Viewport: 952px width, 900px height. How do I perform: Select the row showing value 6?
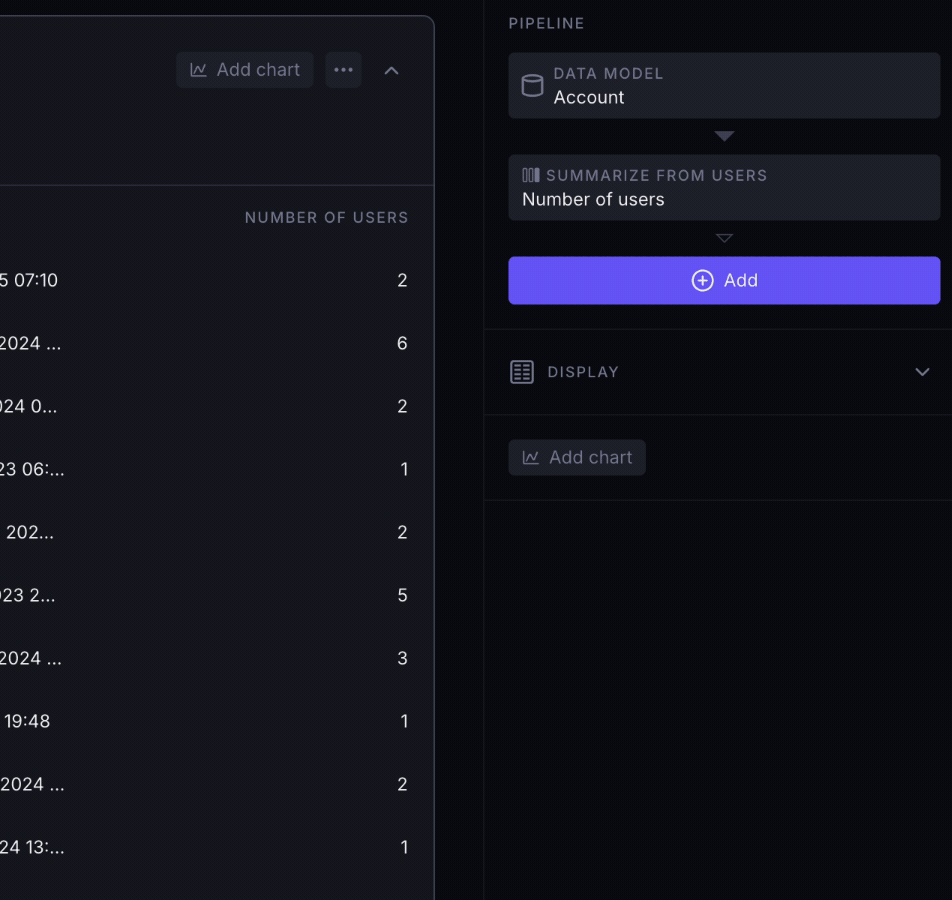(200, 343)
